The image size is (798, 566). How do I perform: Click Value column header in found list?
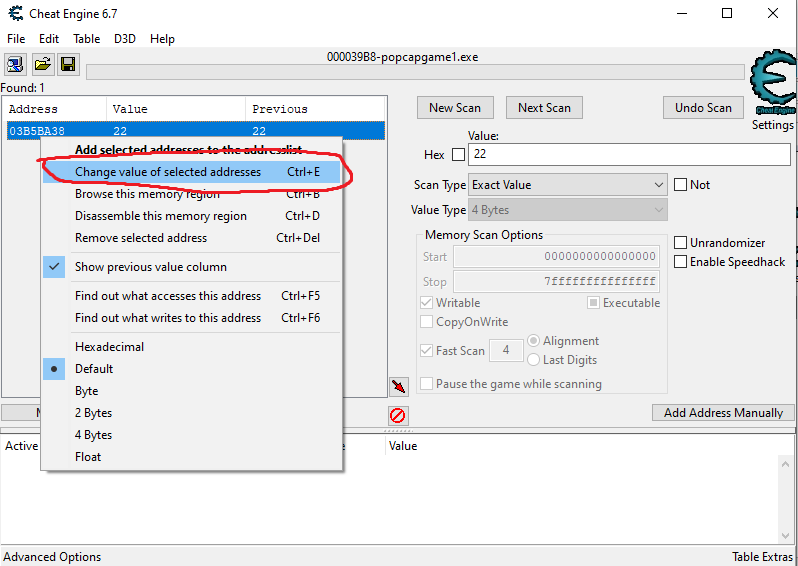176,109
